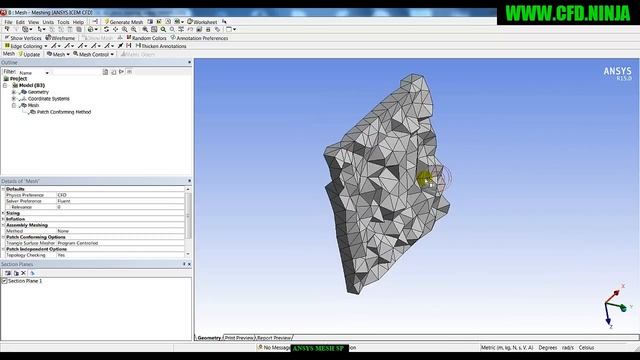Toggle Show Vertices
Viewport: 640px width, 360px height.
[x=23, y=38]
